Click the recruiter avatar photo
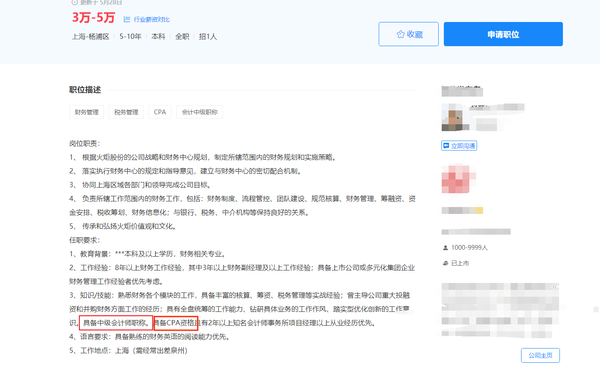Screen dimensions: 600x368 pos(455,117)
